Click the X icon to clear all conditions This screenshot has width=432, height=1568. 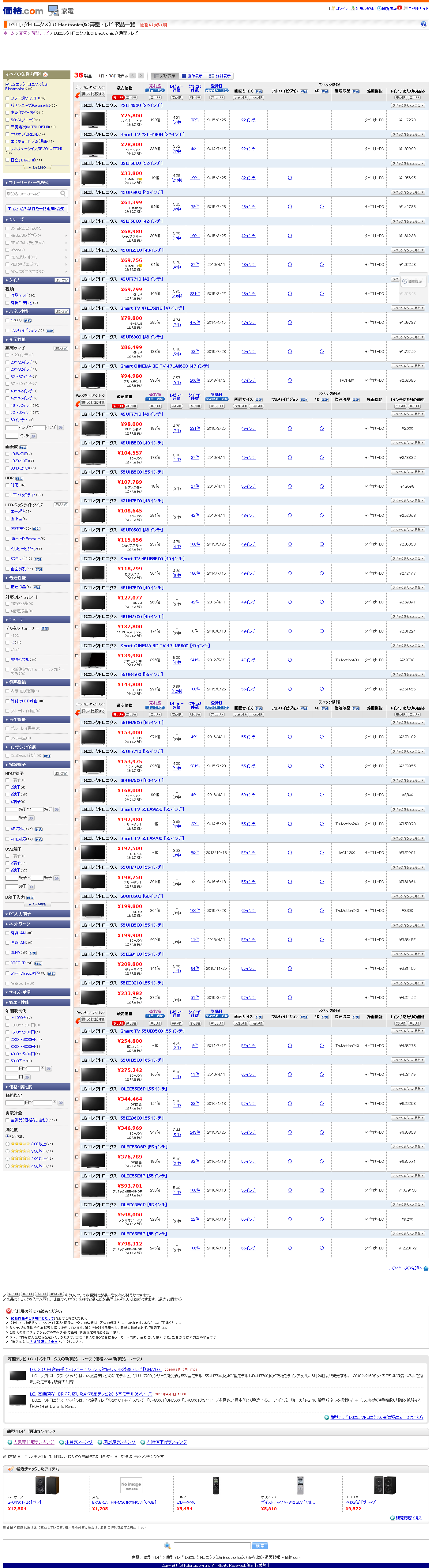point(45,75)
